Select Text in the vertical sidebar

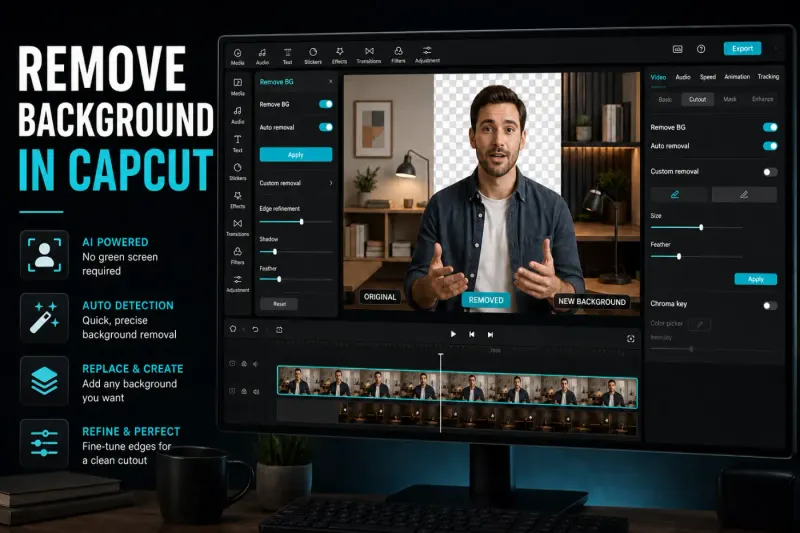pos(238,144)
